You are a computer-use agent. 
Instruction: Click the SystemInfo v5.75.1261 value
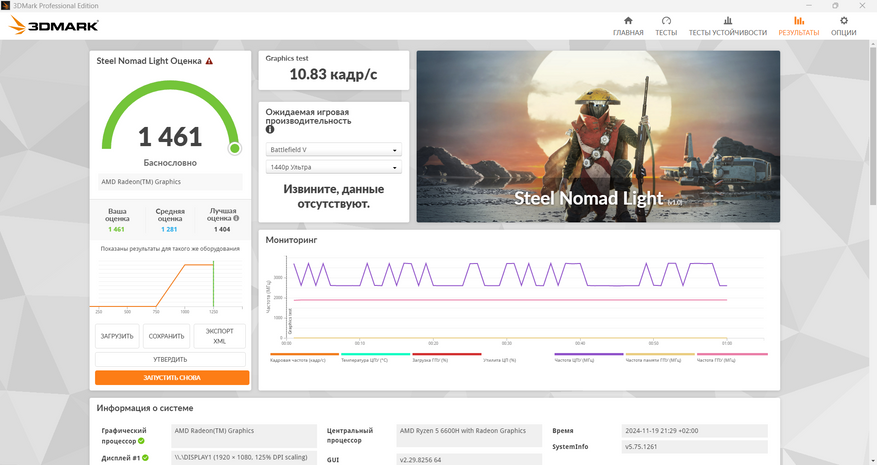pos(695,447)
